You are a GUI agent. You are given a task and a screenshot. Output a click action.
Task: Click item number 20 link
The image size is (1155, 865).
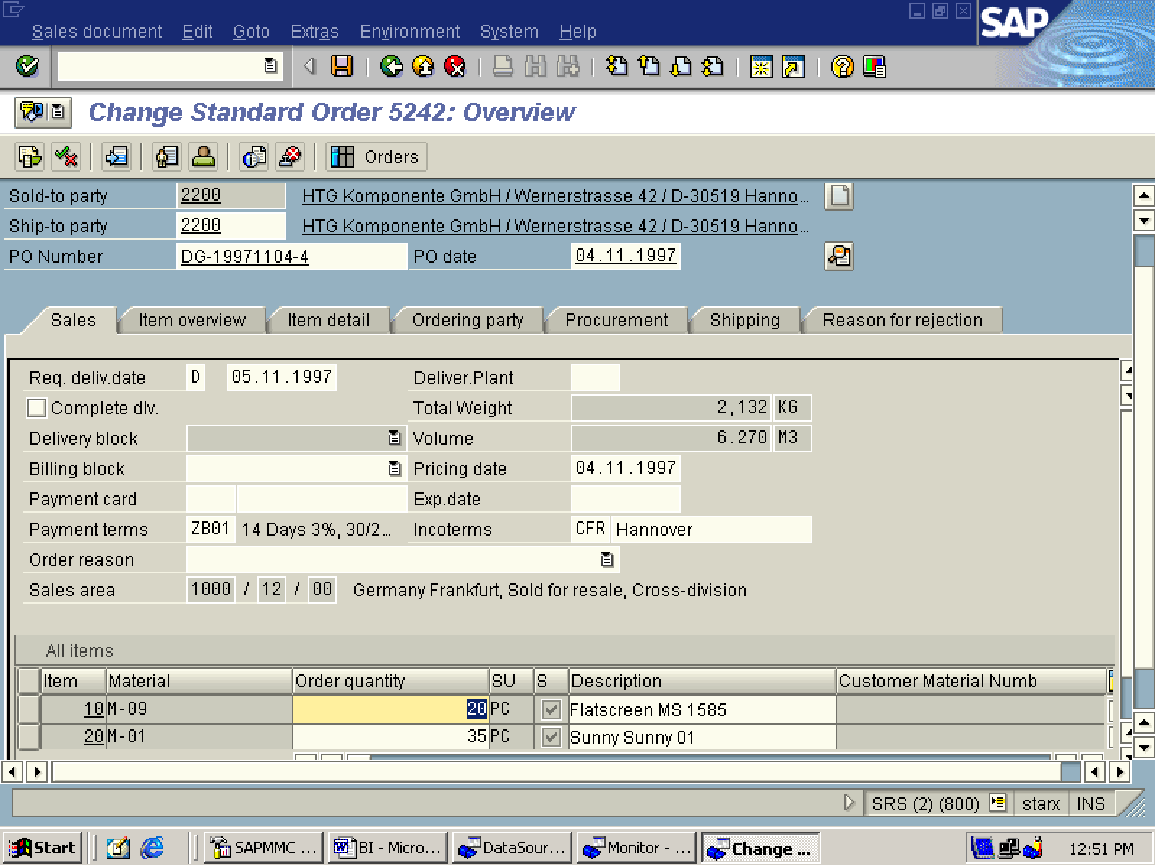tap(94, 736)
